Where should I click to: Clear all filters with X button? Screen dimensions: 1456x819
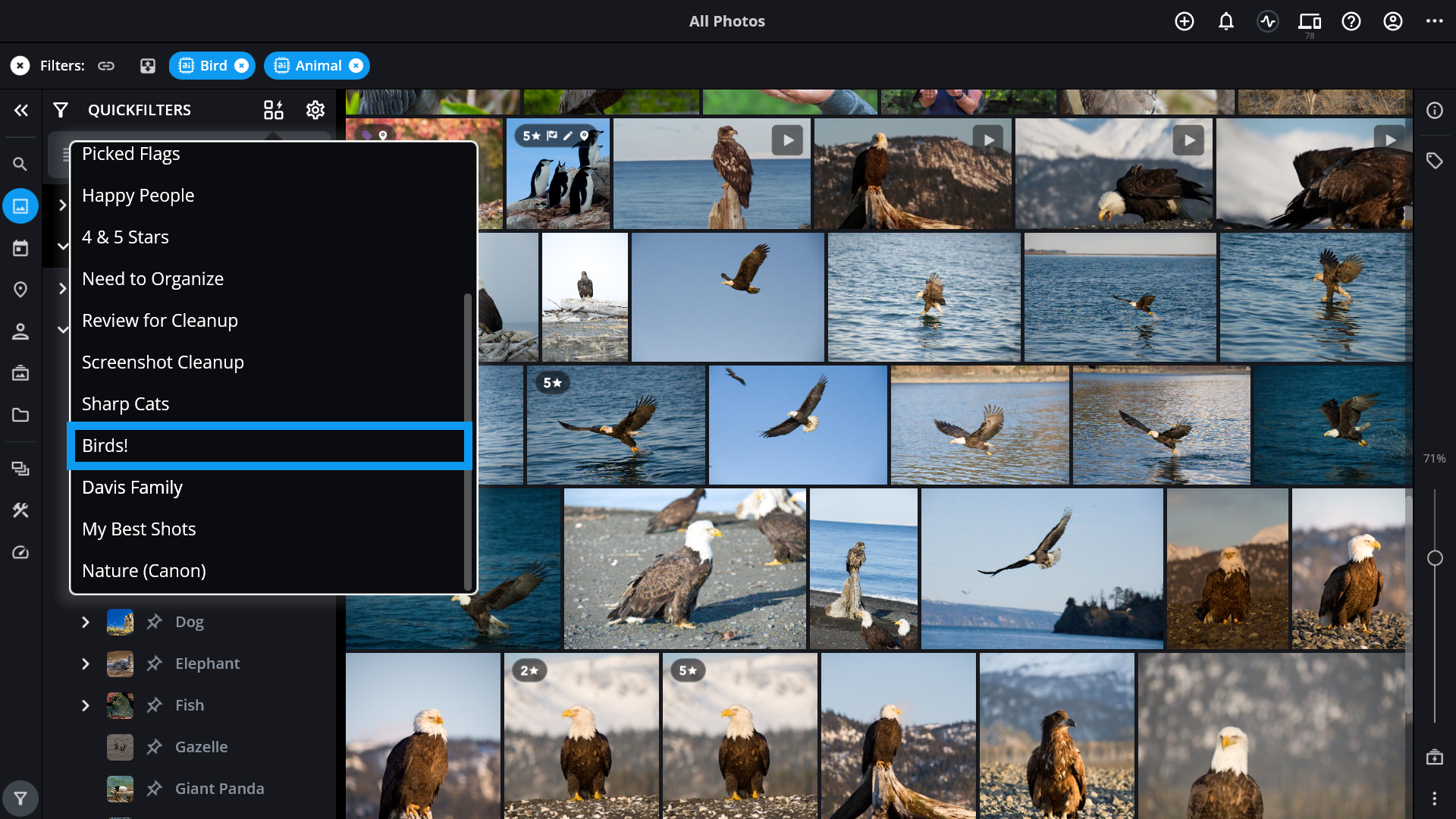tap(20, 66)
